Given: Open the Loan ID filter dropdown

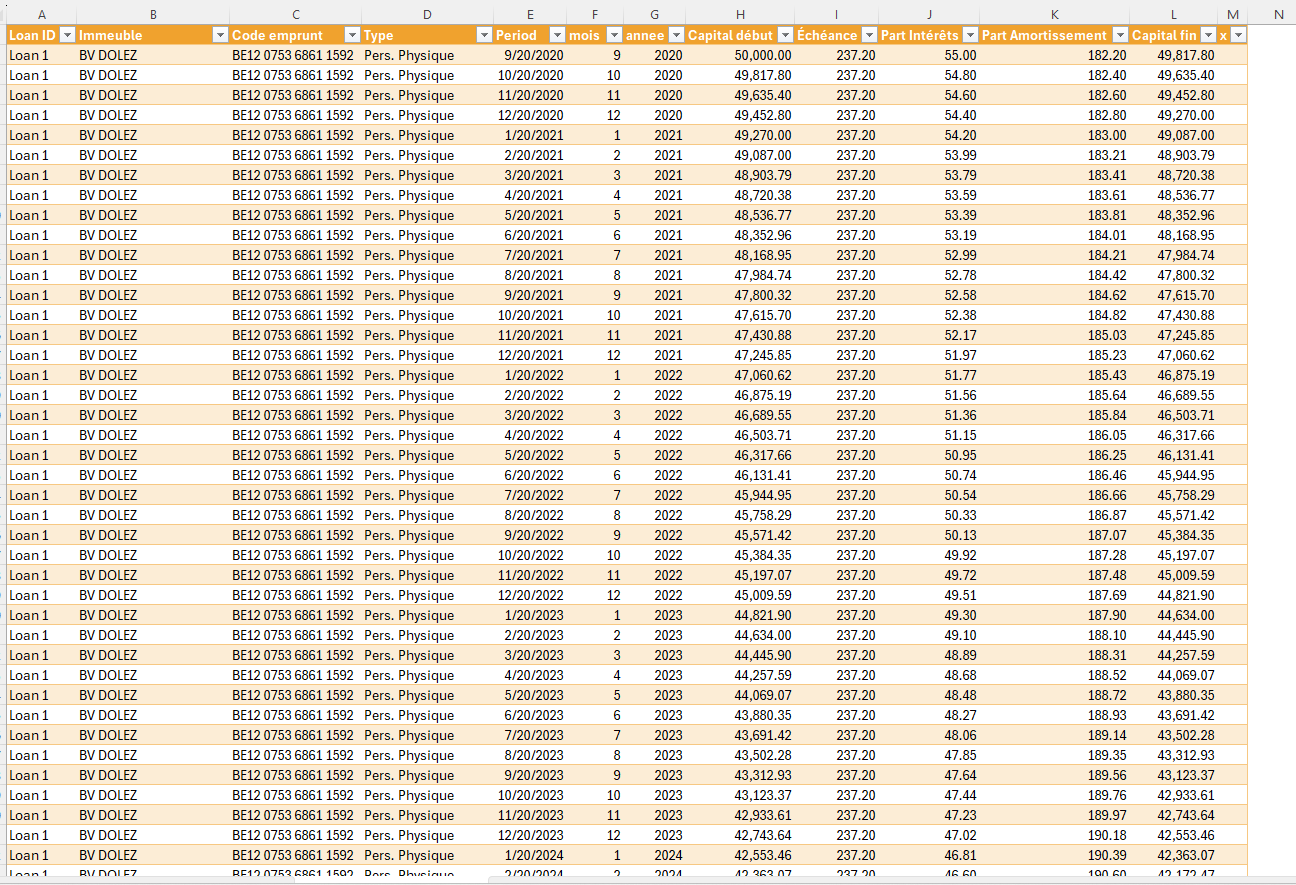Looking at the screenshot, I should tap(67, 35).
